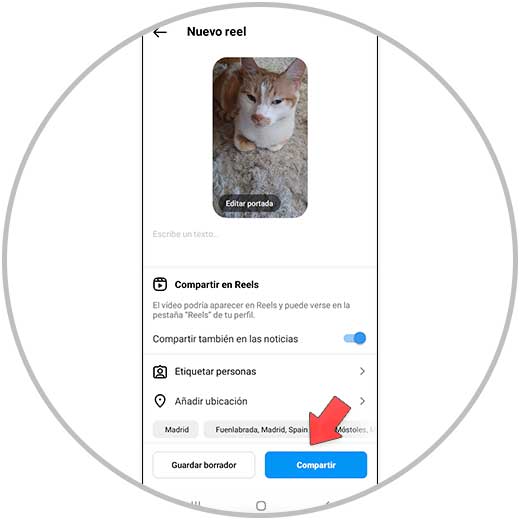Click the Compartir en Reels heading
520x520 pixels.
tap(217, 285)
